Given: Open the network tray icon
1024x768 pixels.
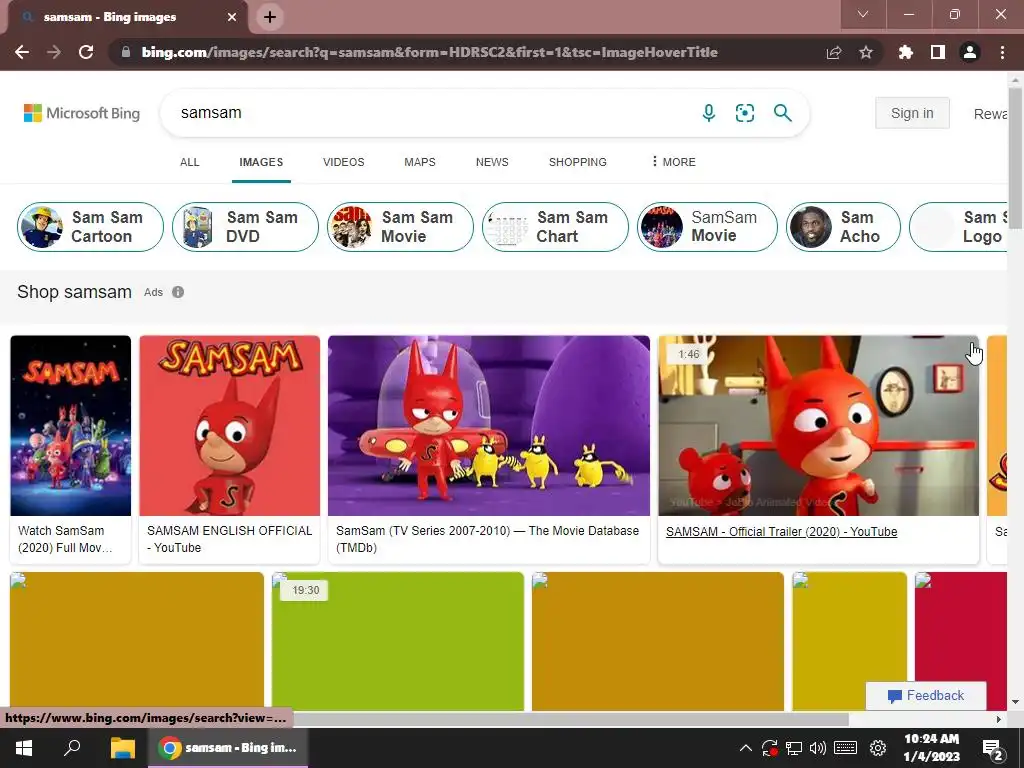Looking at the screenshot, I should coord(794,748).
